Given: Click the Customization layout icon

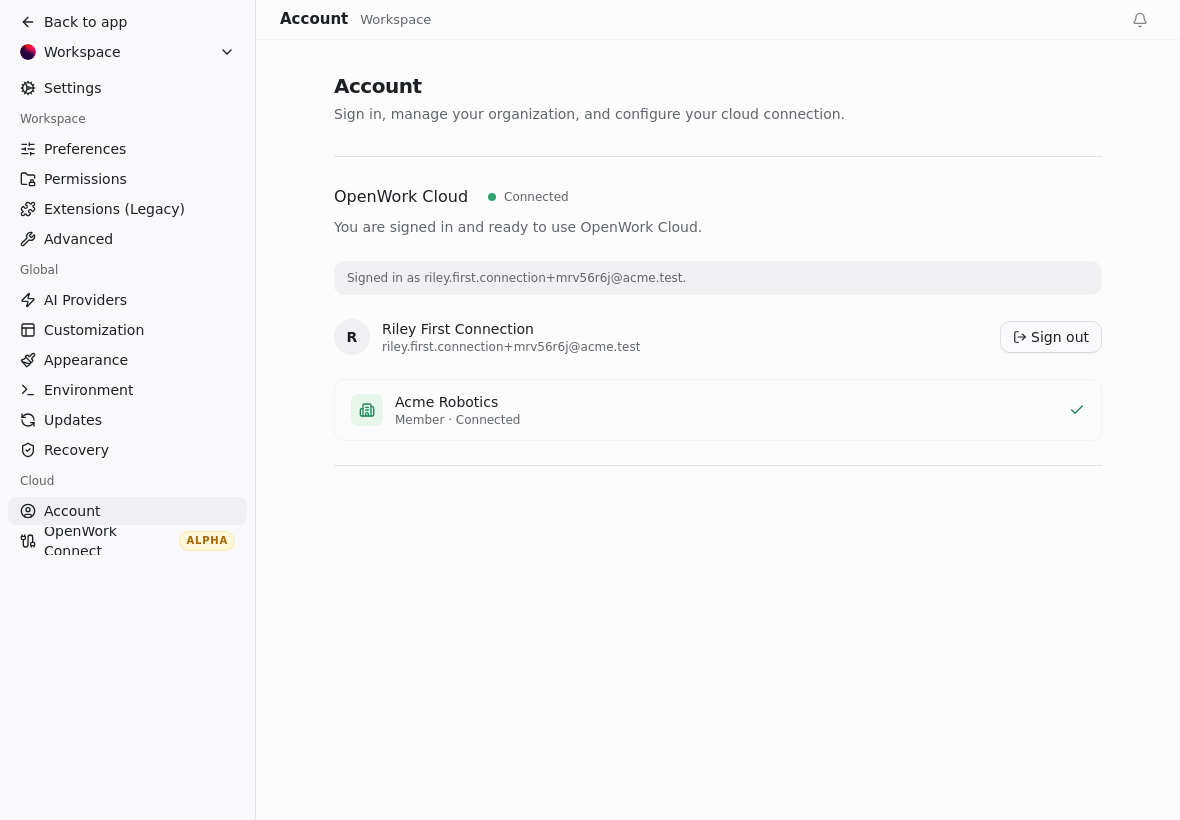Looking at the screenshot, I should click(28, 330).
